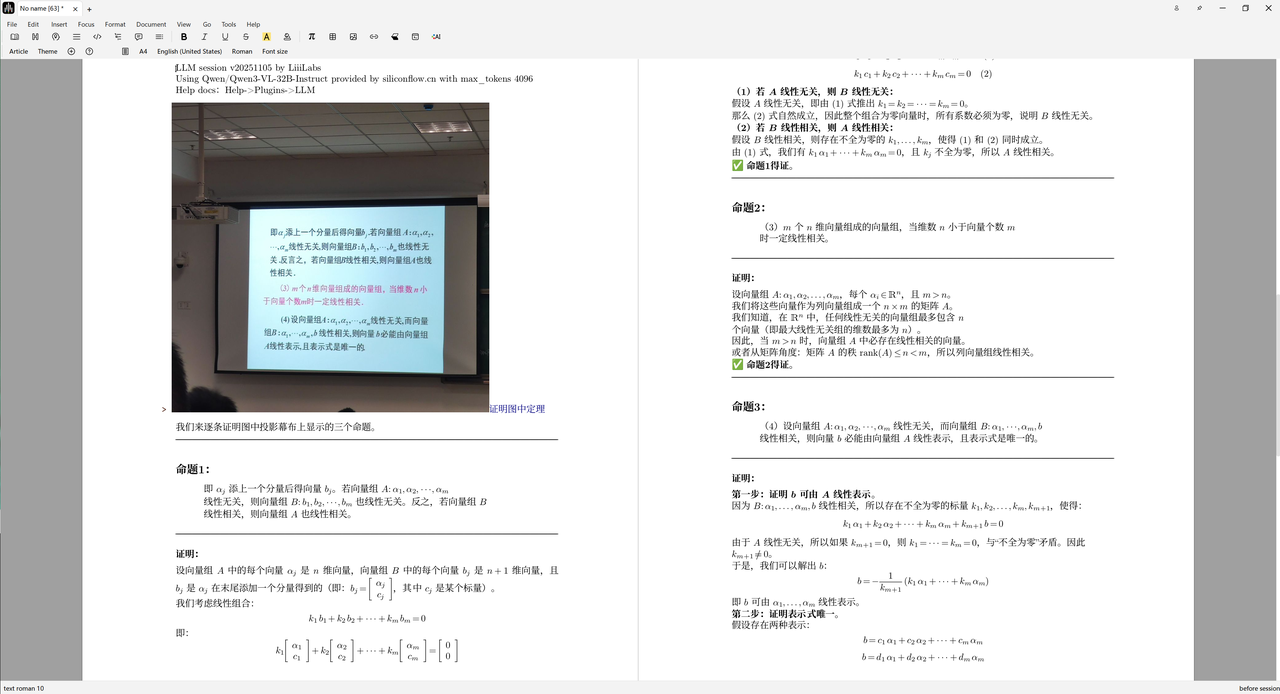This screenshot has width=1280, height=694.
Task: Insert a table from toolbar
Action: click(x=333, y=37)
